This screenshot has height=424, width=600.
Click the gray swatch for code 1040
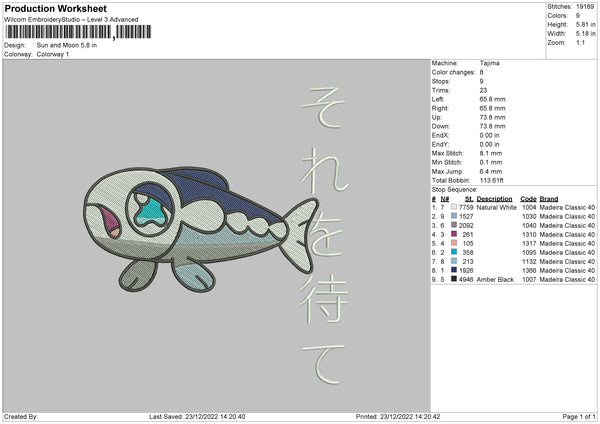(454, 225)
